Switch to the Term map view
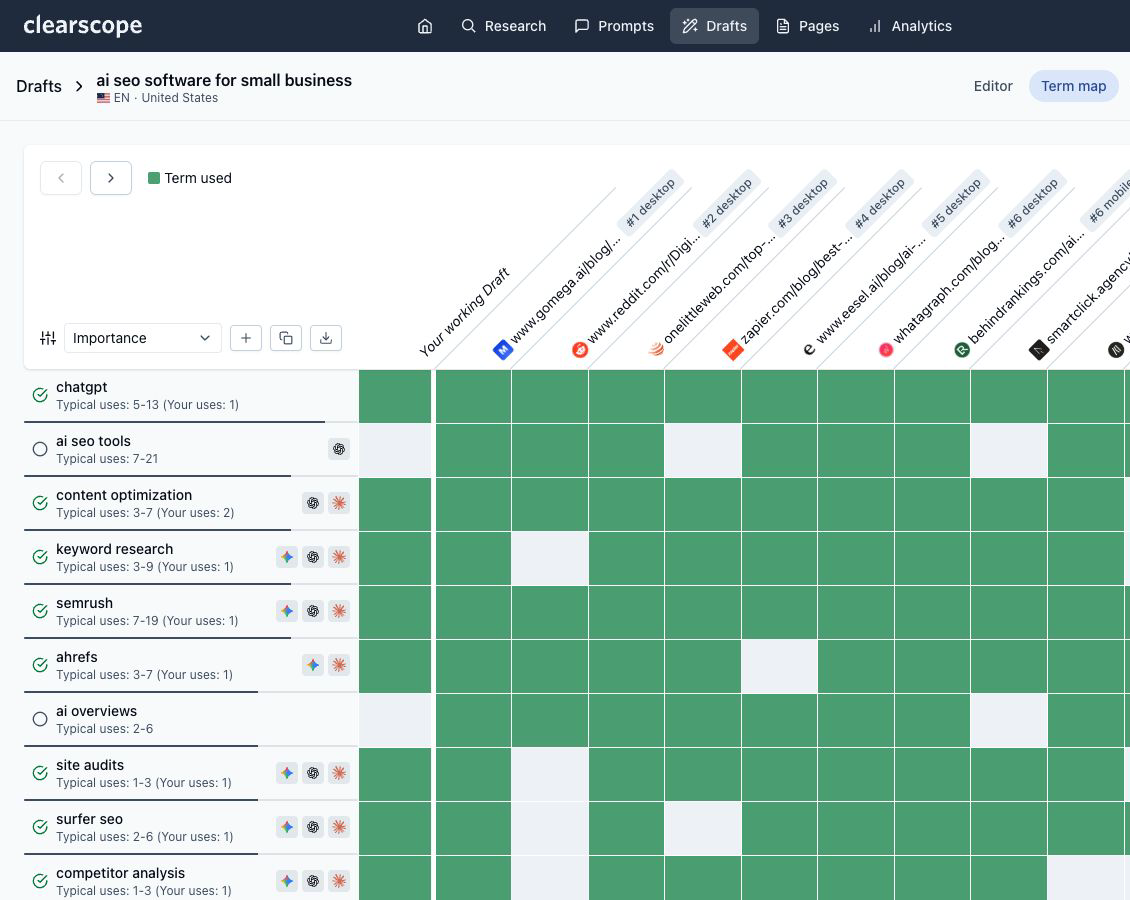 [1073, 86]
